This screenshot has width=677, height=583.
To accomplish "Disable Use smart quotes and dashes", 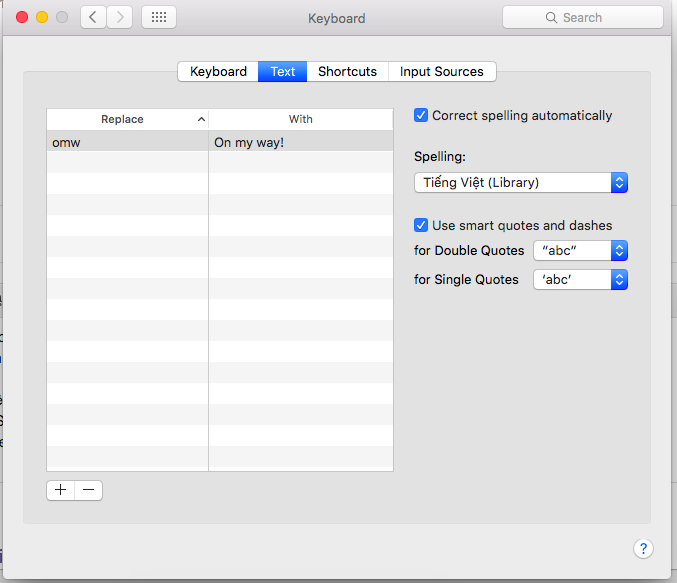I will pyautogui.click(x=421, y=225).
